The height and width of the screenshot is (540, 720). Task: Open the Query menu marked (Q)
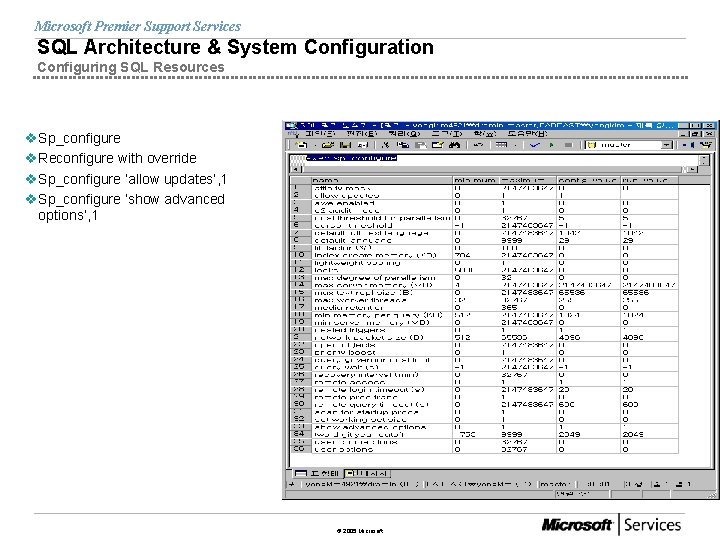tap(405, 134)
